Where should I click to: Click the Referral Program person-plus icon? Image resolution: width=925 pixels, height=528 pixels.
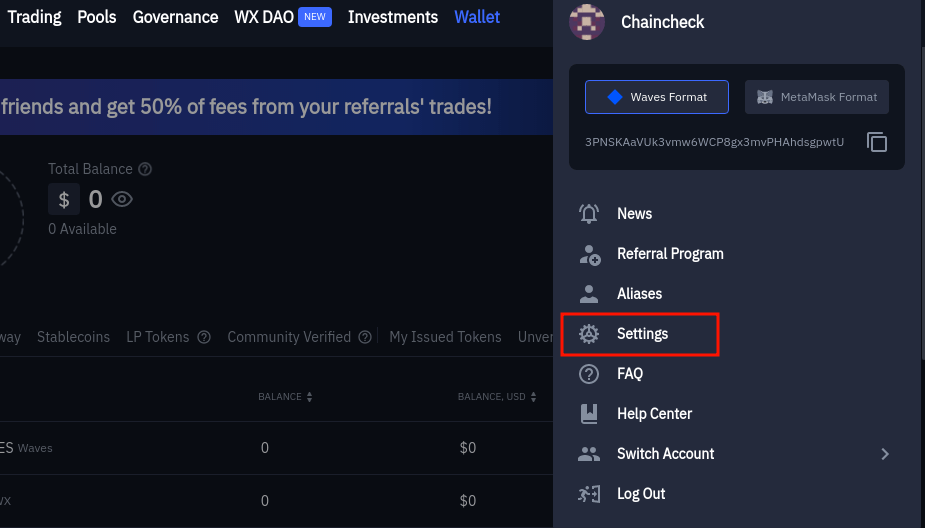pyautogui.click(x=589, y=254)
